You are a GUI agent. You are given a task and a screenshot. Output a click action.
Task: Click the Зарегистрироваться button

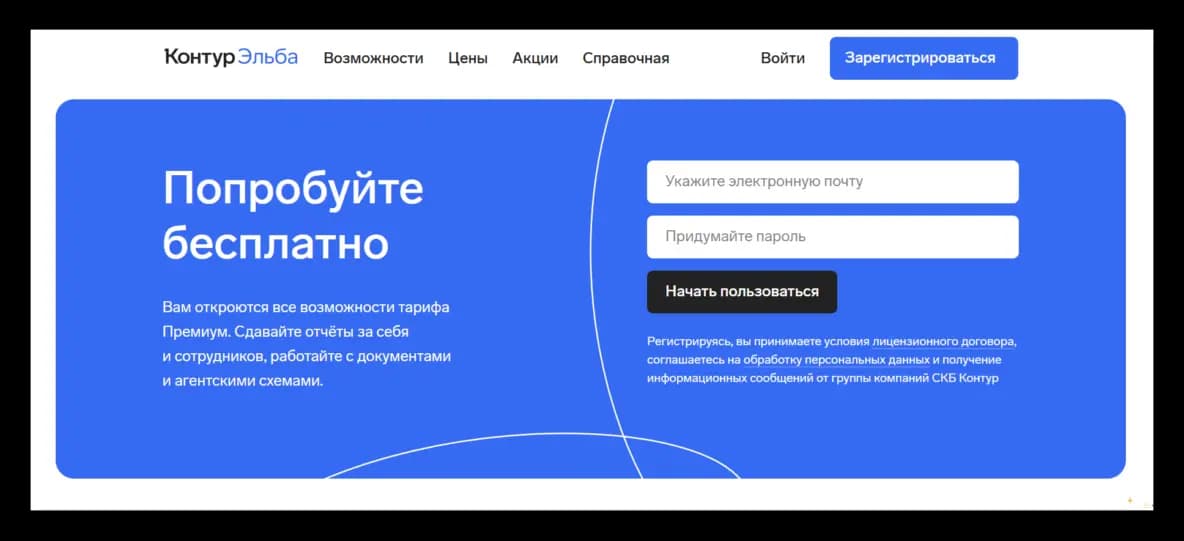[923, 58]
